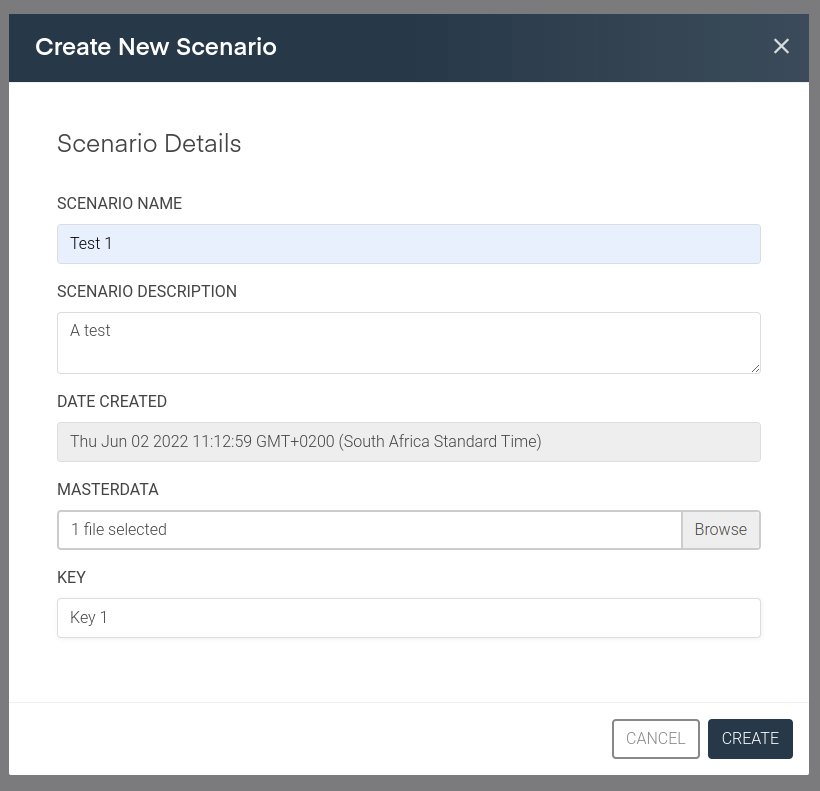Click the MASTERDATA label
Screen dimensions: 820x791
tap(108, 490)
